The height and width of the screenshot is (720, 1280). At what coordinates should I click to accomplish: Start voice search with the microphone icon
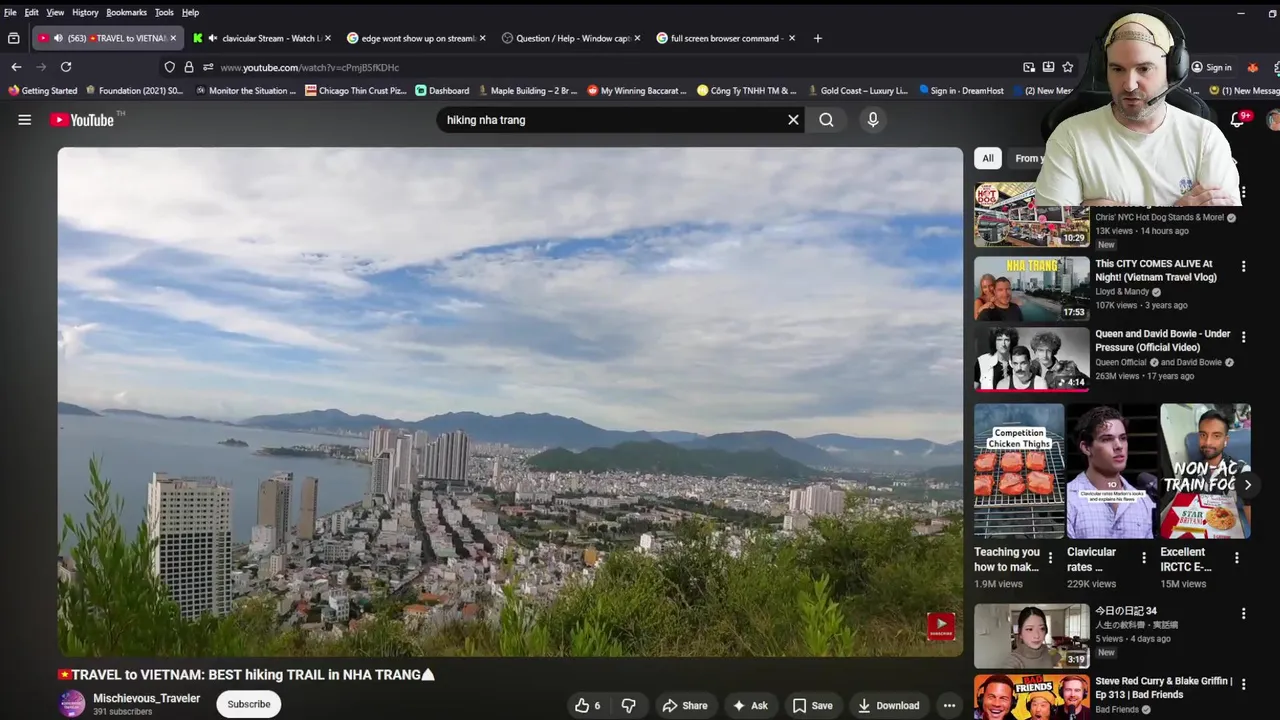click(x=873, y=120)
